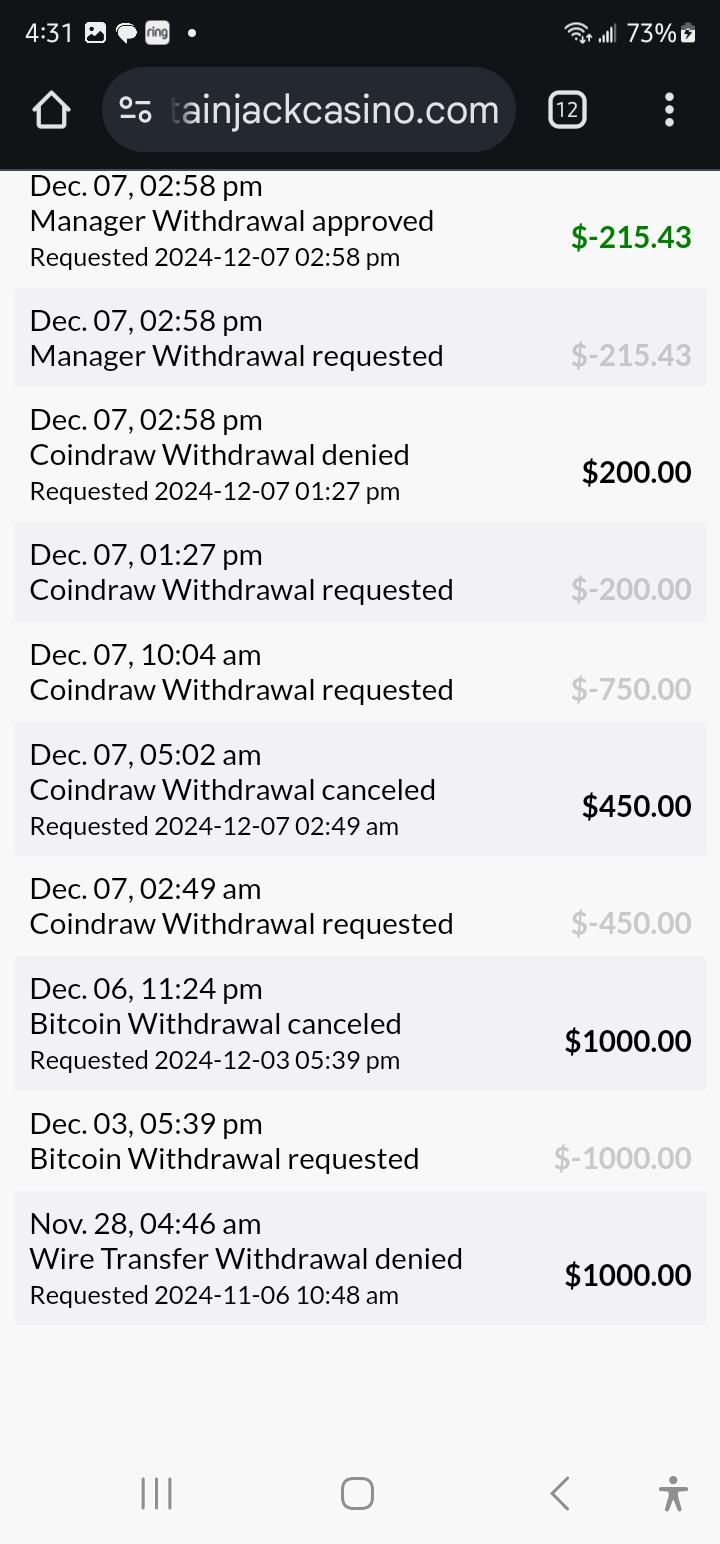Screen dimensions: 720x1544
Task: Select the Manager Withdrawal approved entry
Action: tap(232, 222)
